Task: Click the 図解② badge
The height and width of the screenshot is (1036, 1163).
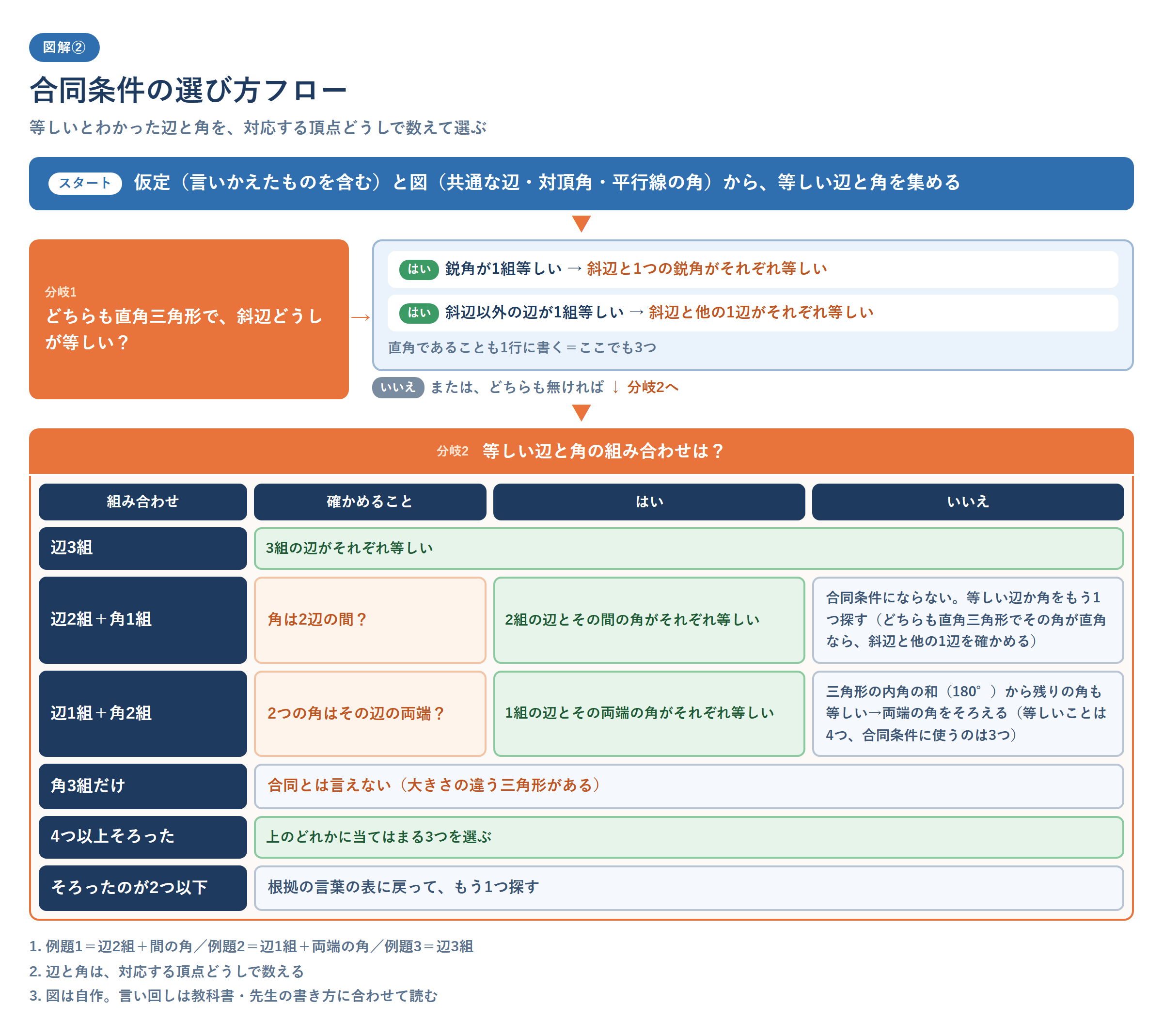Action: 64,47
